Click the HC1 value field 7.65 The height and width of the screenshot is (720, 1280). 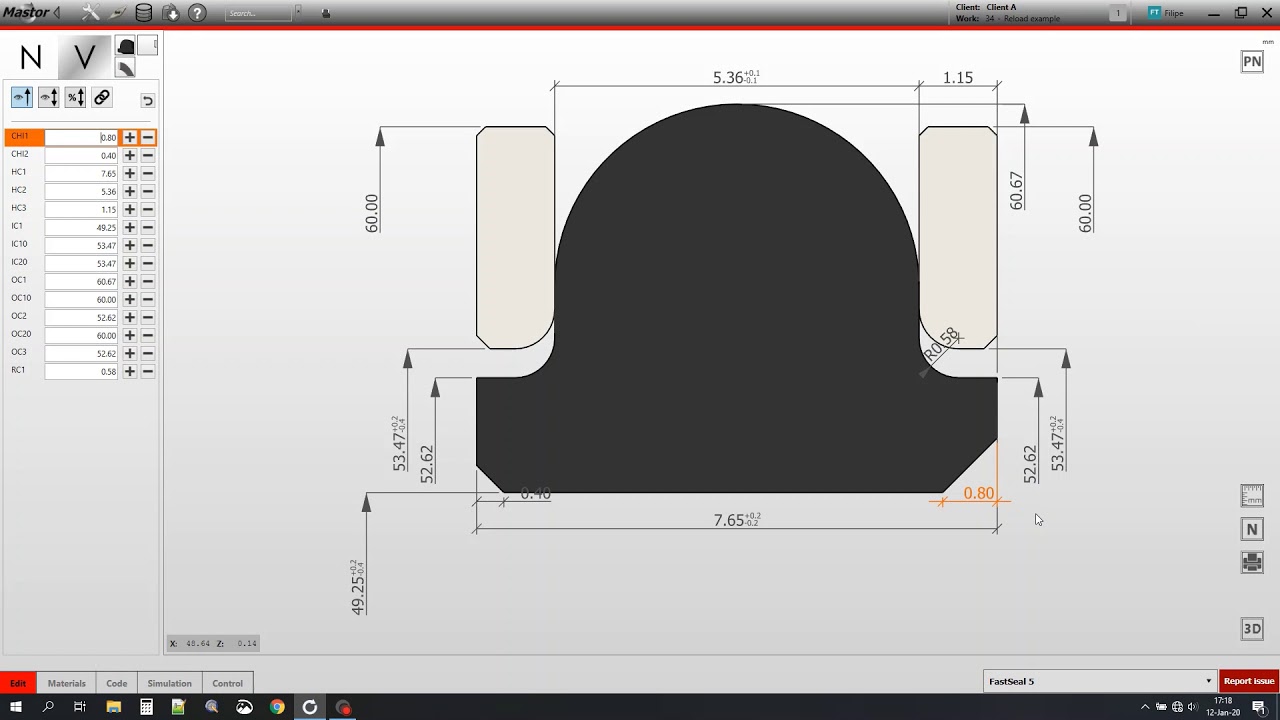81,173
